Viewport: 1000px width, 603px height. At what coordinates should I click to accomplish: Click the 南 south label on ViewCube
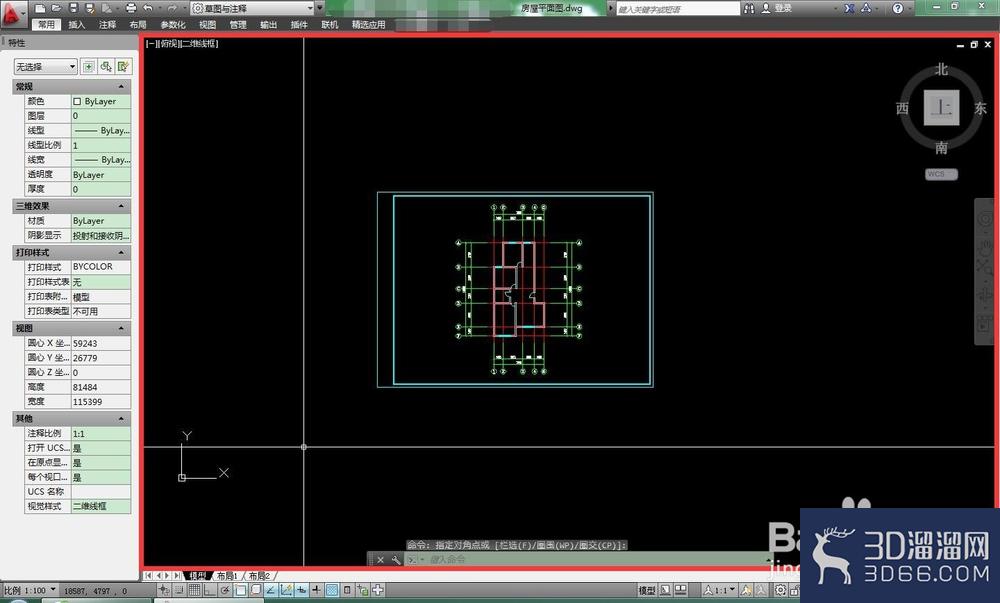click(x=941, y=148)
